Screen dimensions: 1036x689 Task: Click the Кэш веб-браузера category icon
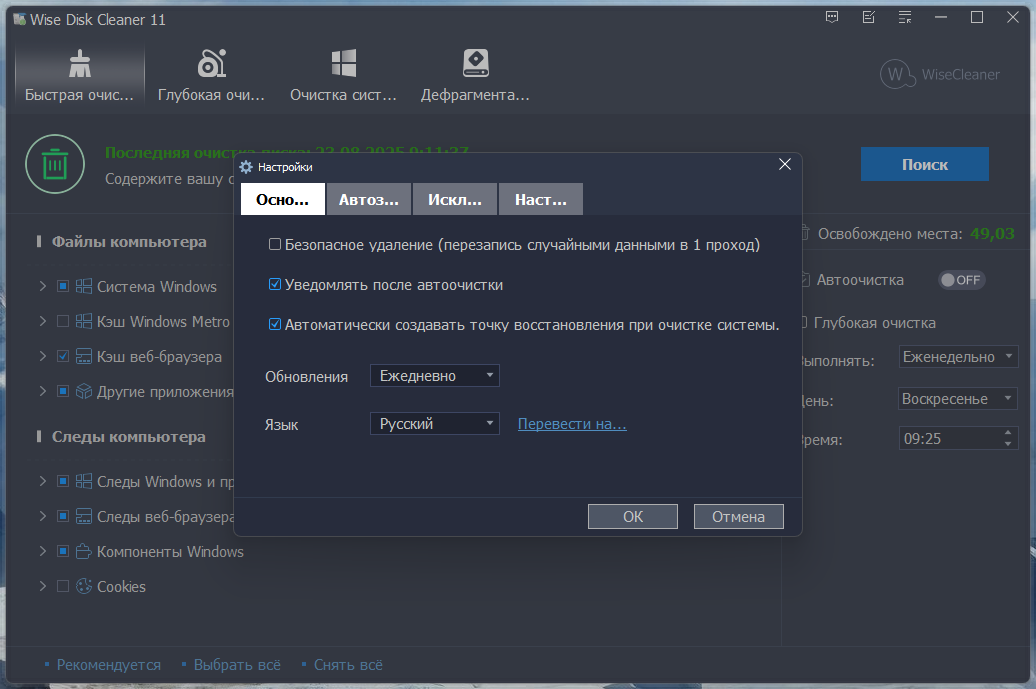[x=84, y=356]
